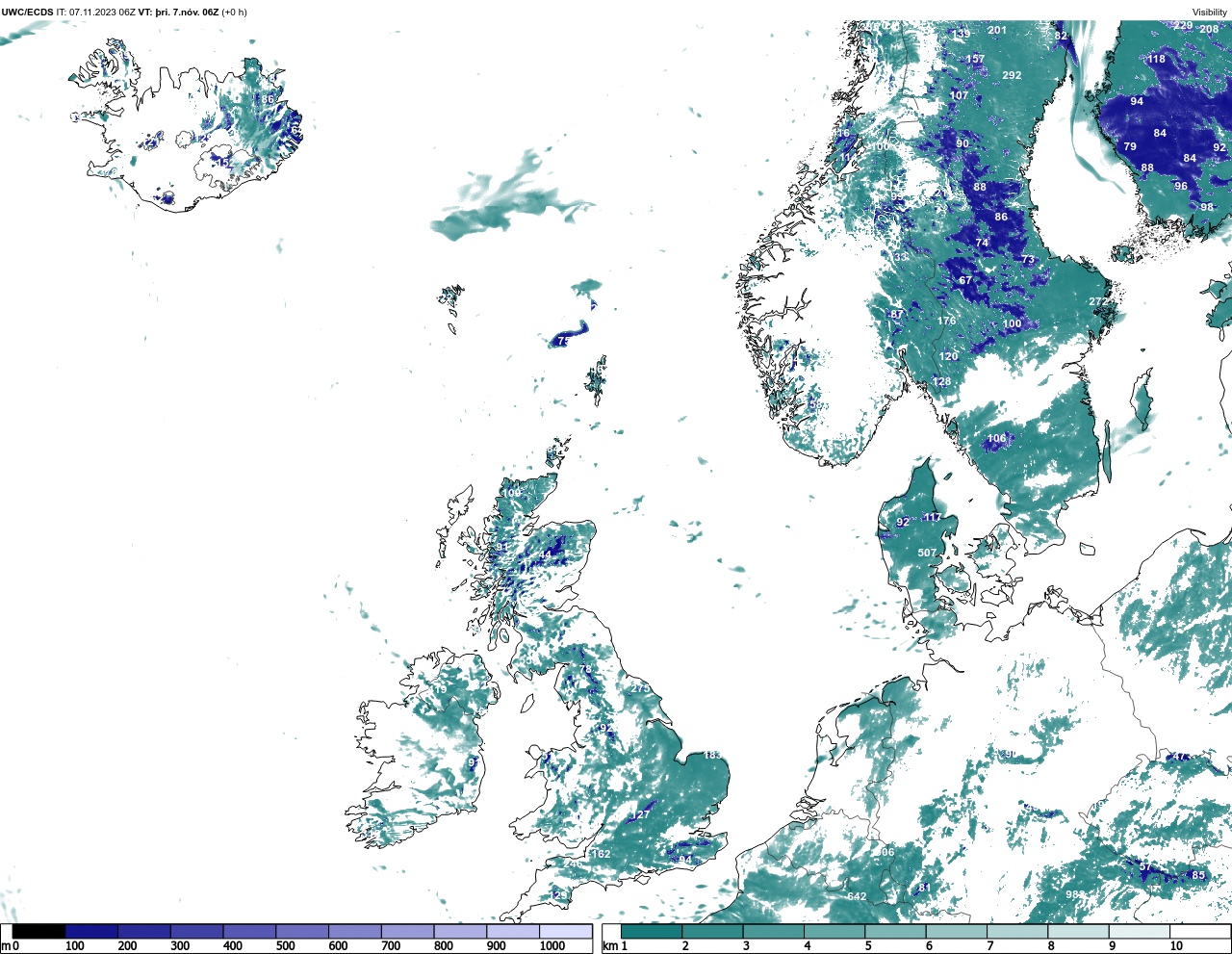Click the visibility value '75' north of Scotland
1232x954 pixels.
565,341
